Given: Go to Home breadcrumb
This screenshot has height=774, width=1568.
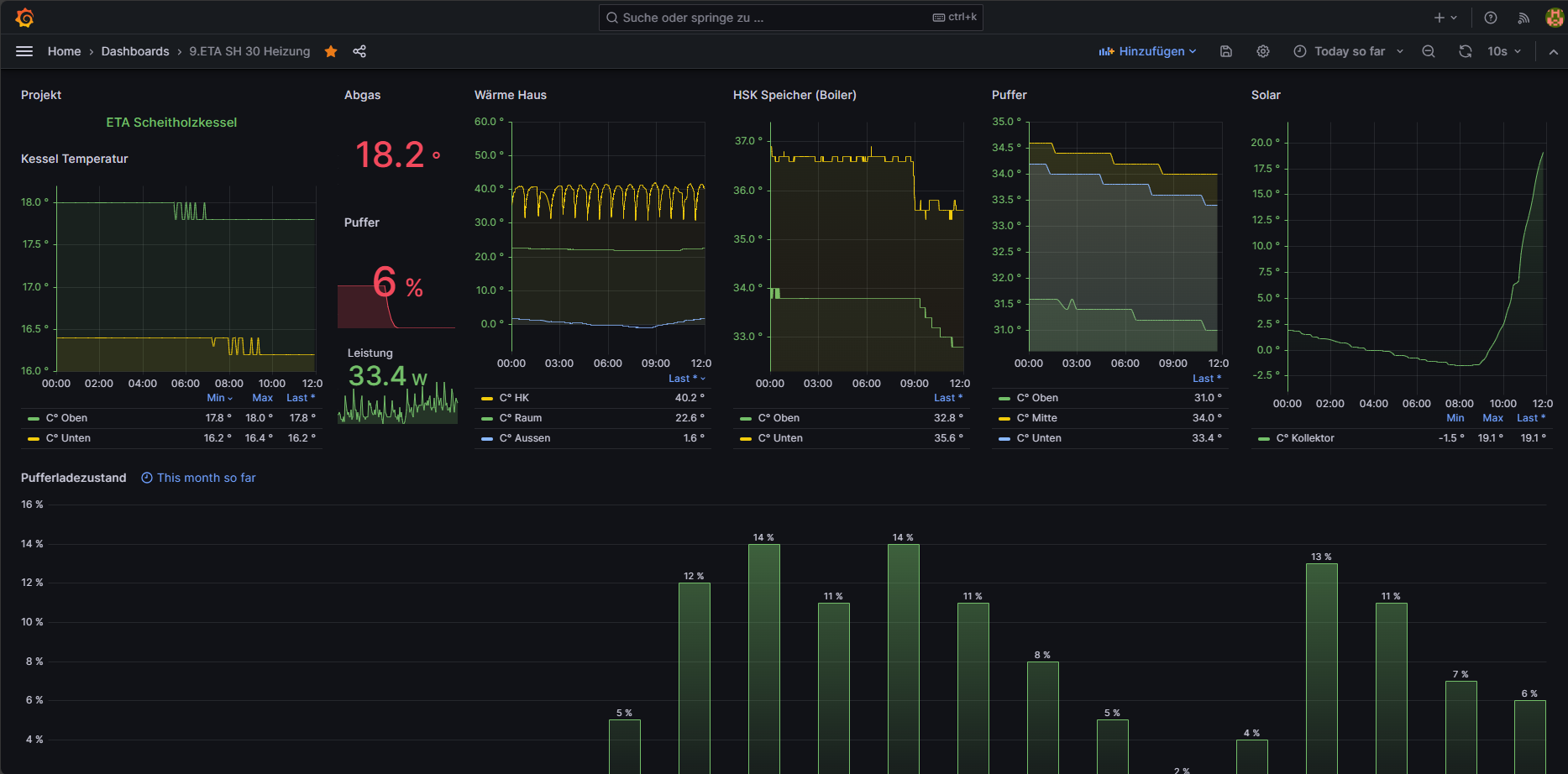Looking at the screenshot, I should pos(64,51).
